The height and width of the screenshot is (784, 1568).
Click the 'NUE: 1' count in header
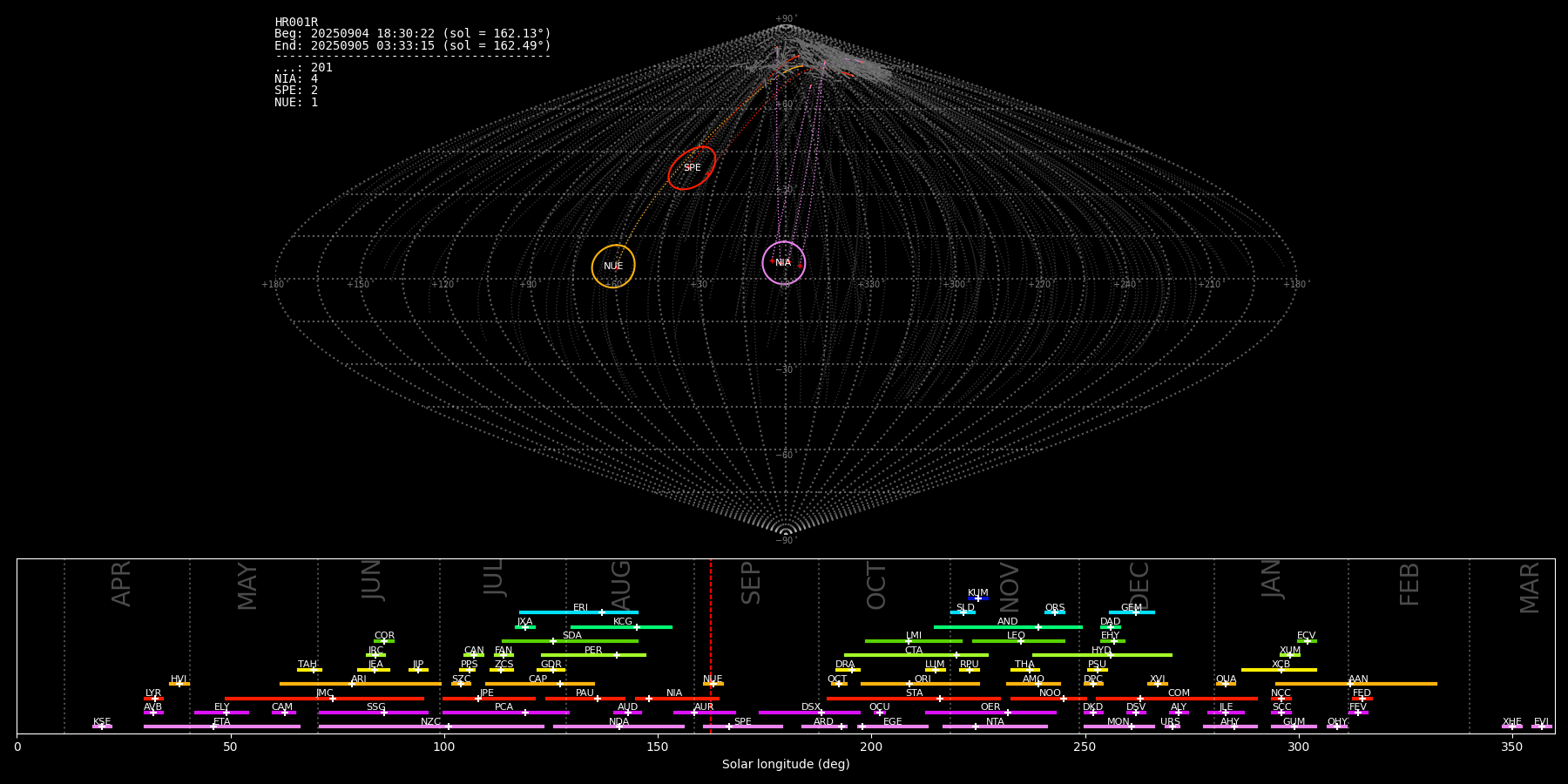[x=296, y=102]
